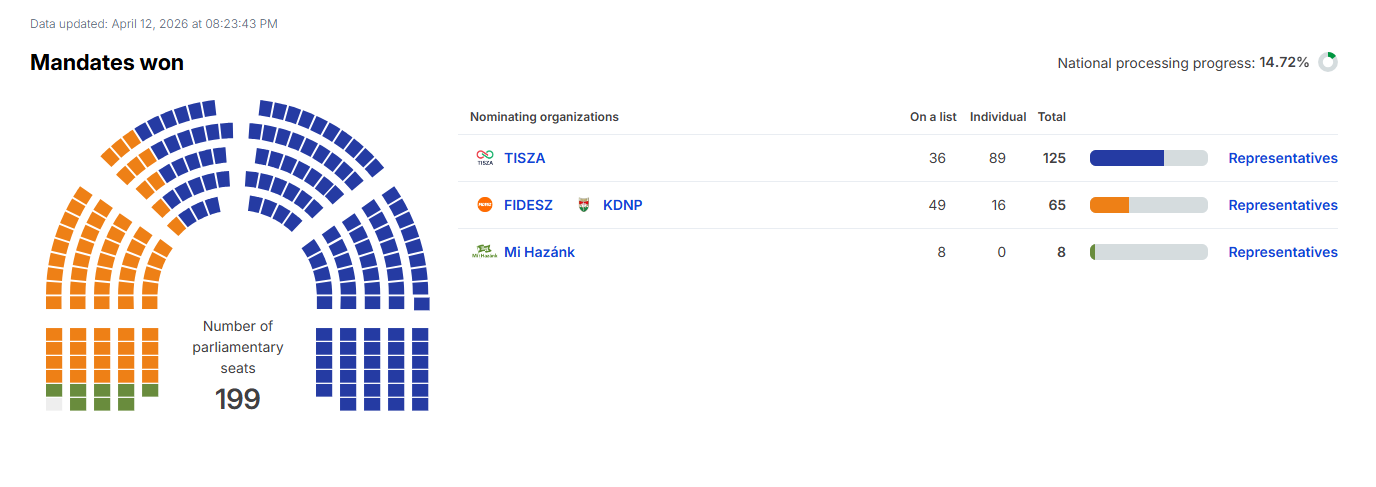Click the national processing progress donut
The image size is (1376, 487).
(1328, 62)
